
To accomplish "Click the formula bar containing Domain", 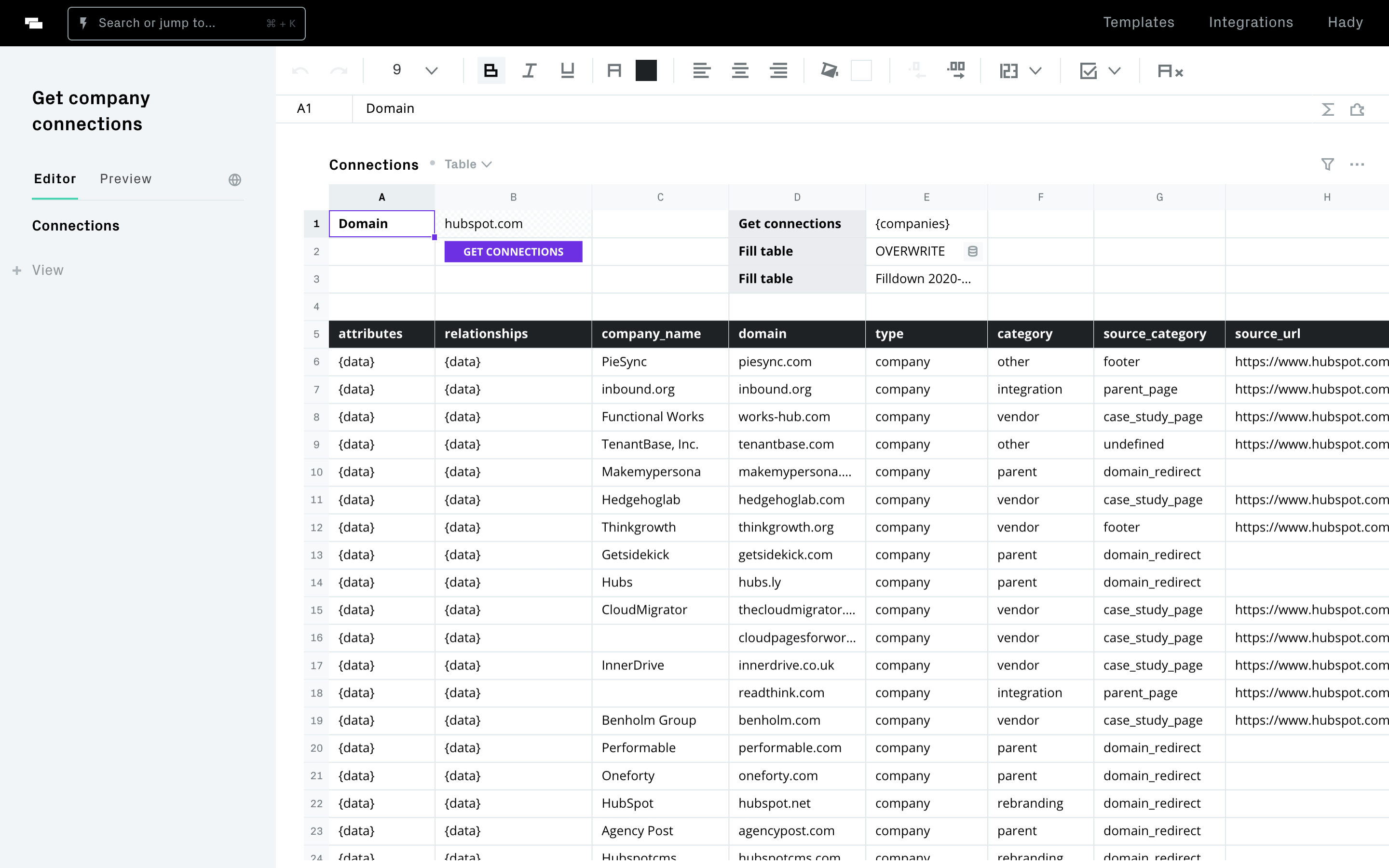I will coord(832,108).
